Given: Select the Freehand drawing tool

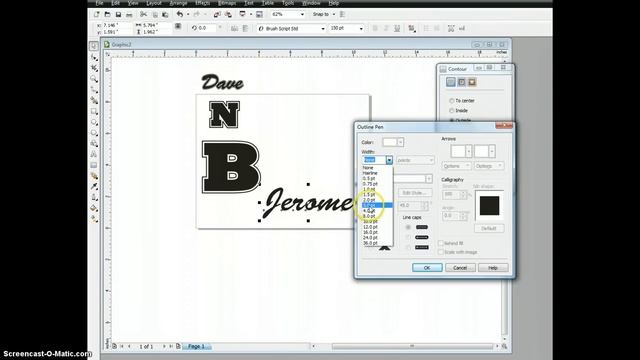Looking at the screenshot, I should (94, 89).
